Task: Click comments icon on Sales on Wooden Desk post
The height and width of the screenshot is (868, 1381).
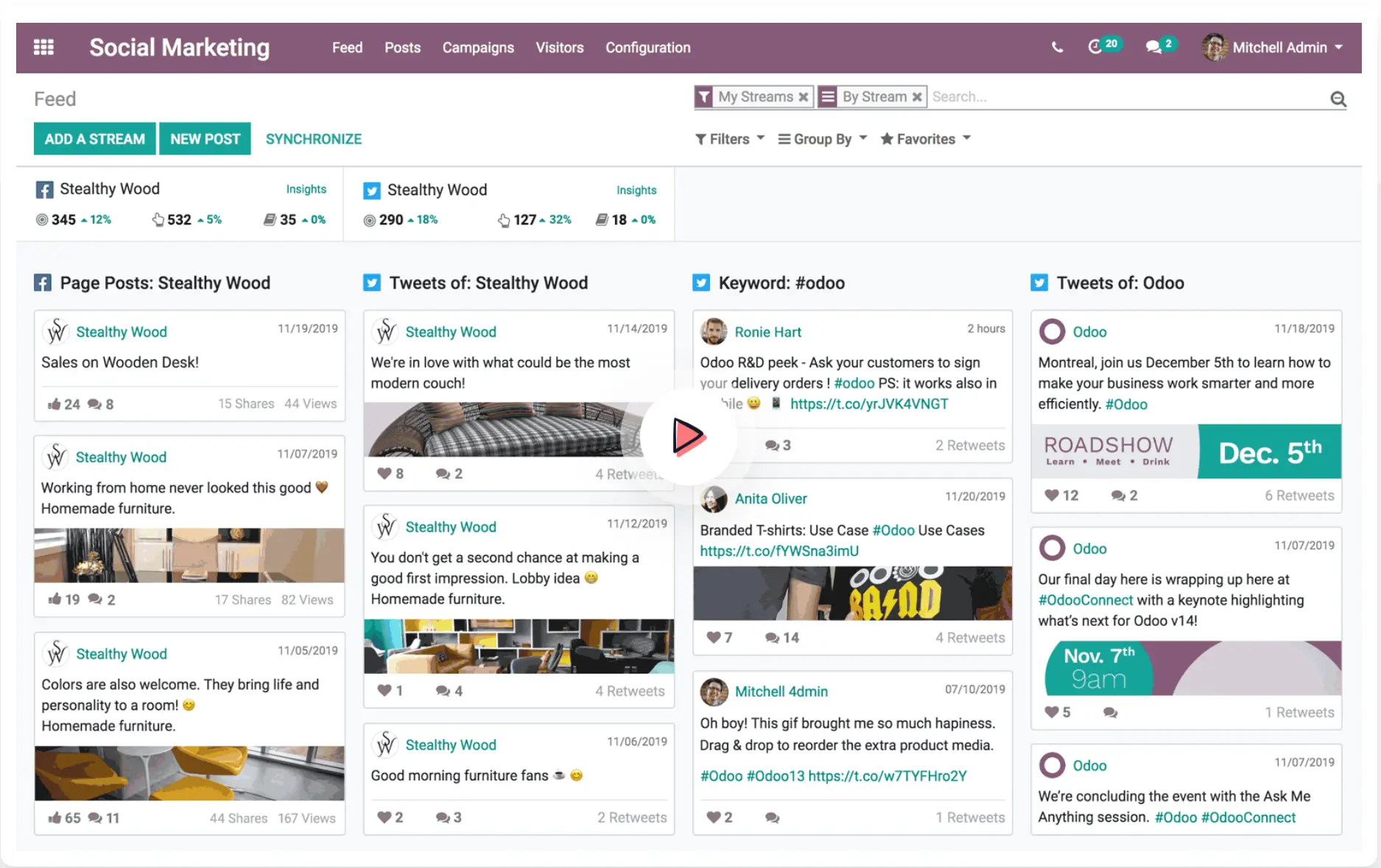Action: (x=94, y=404)
